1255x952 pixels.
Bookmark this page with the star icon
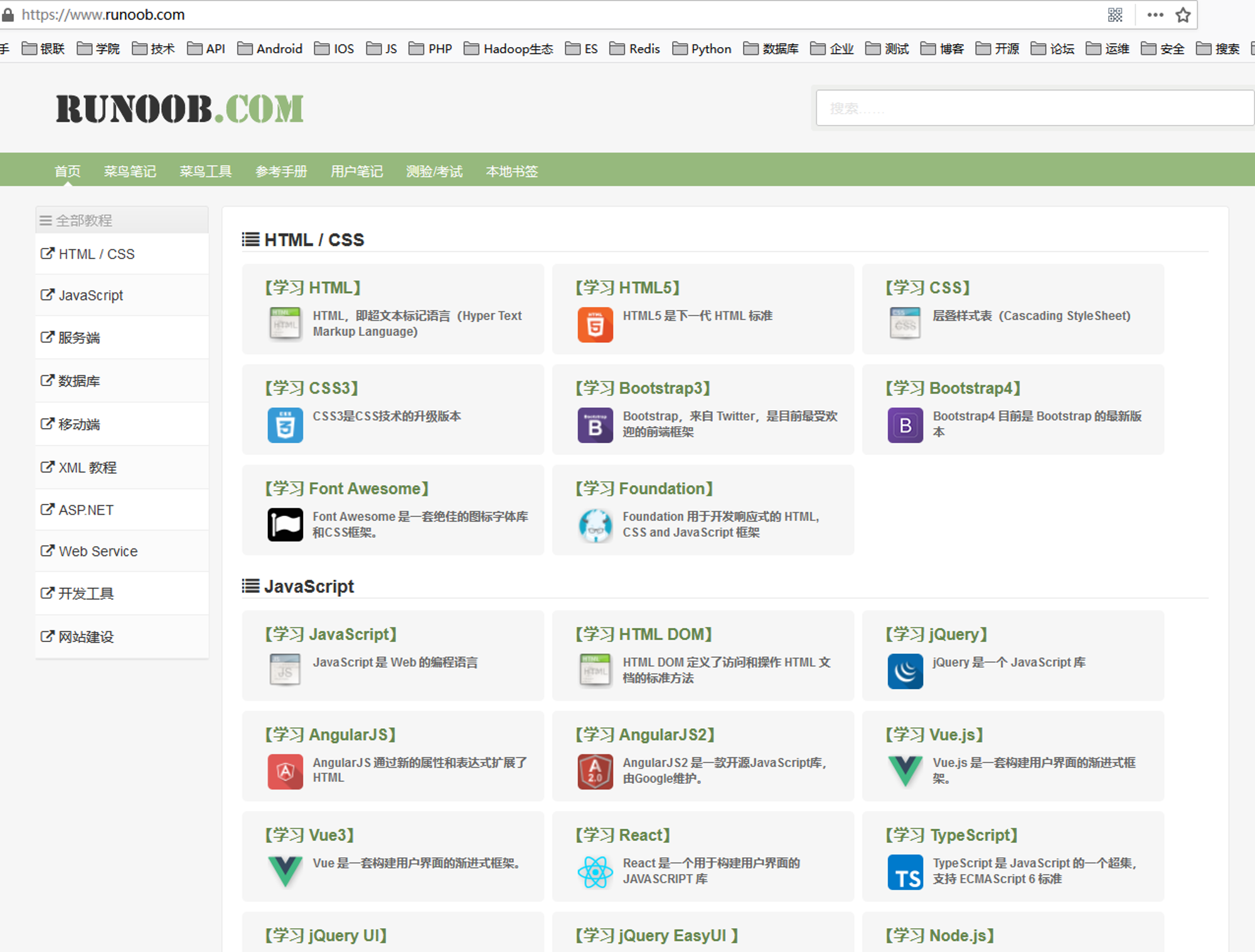tap(1183, 15)
